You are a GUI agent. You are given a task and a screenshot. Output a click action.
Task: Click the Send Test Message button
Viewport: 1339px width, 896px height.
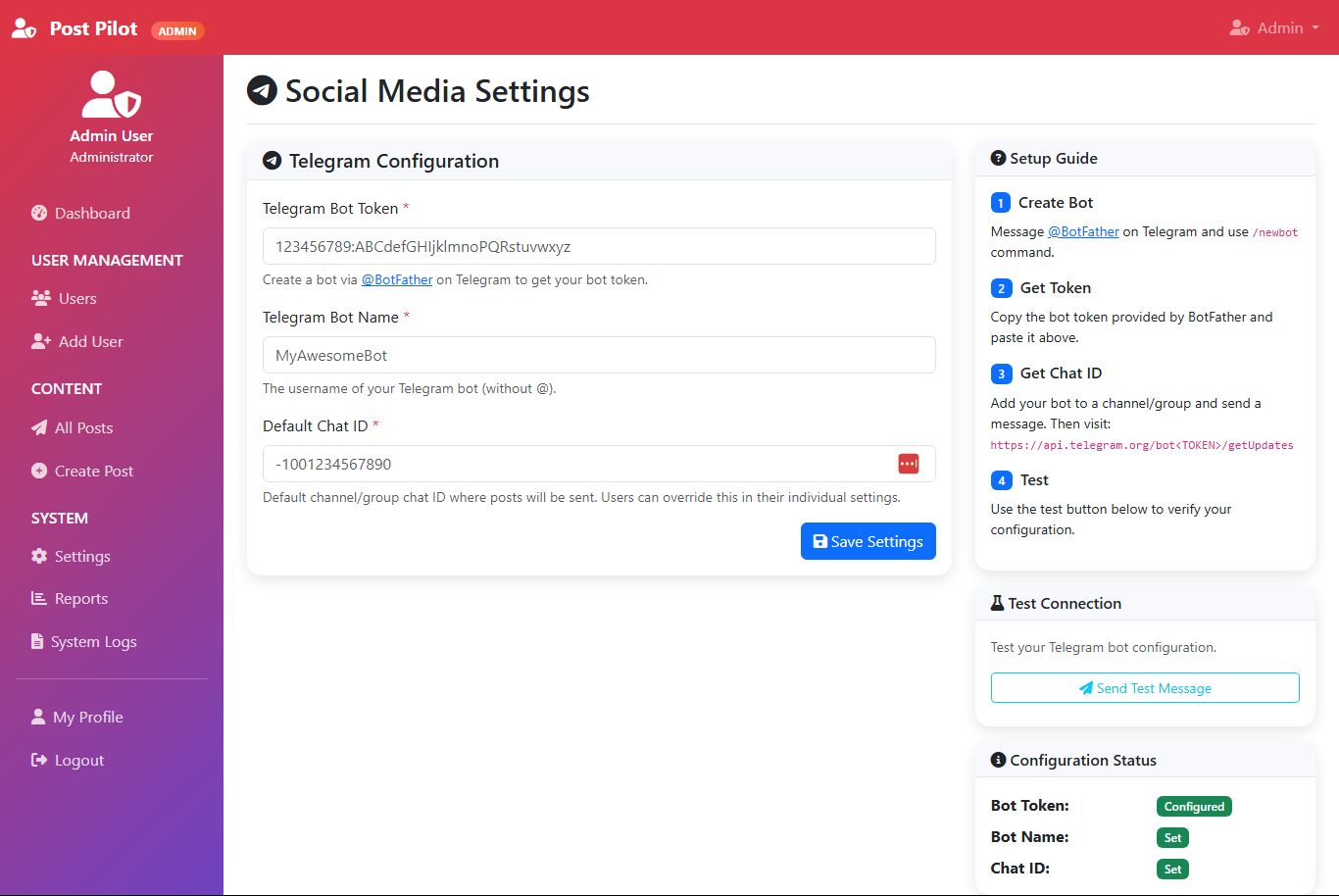[1144, 687]
